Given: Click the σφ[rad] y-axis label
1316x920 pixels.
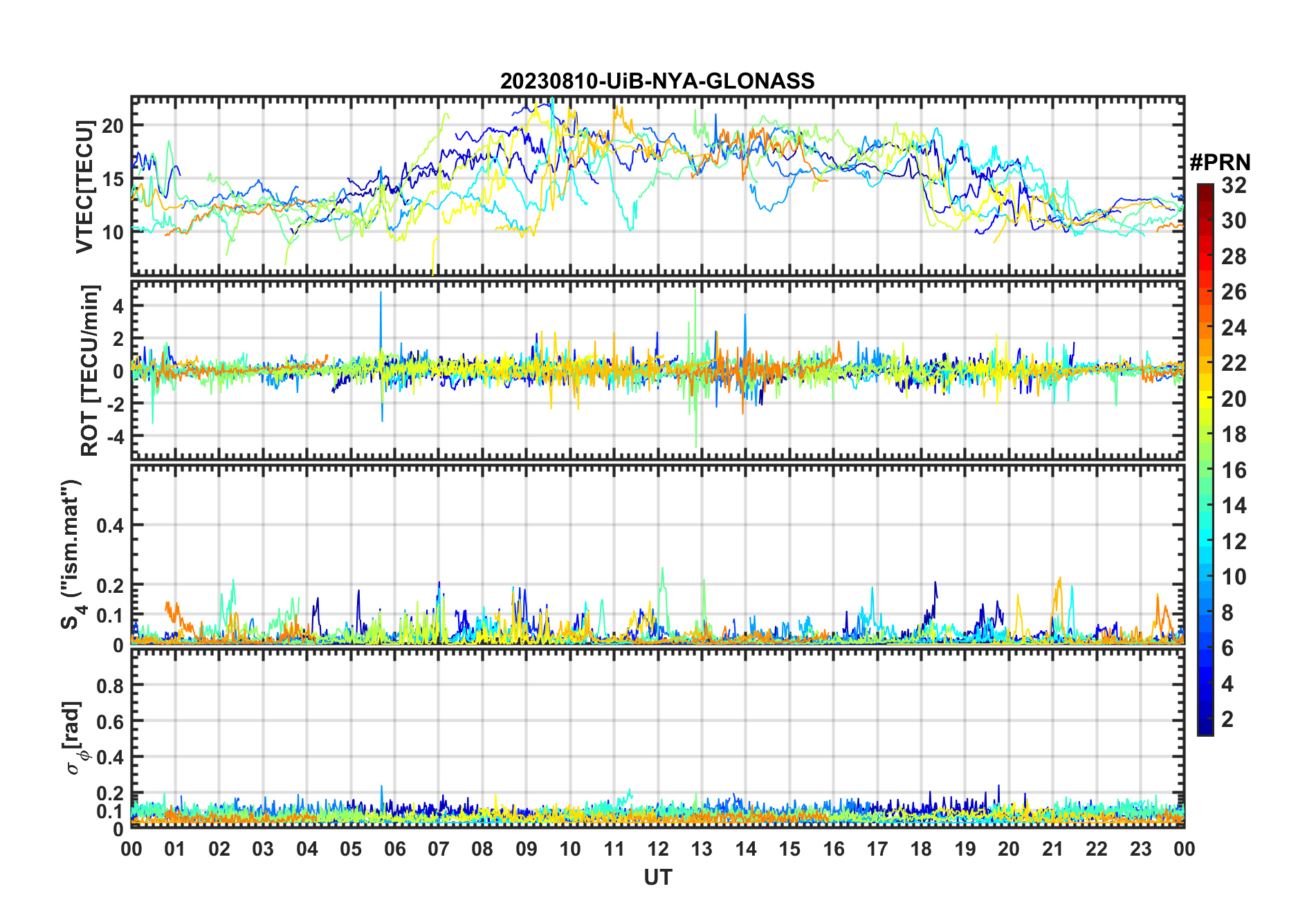Looking at the screenshot, I should click(73, 738).
